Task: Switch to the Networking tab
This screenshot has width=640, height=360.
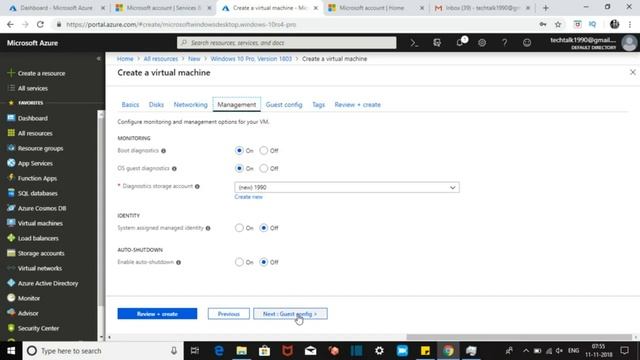Action: 191,105
